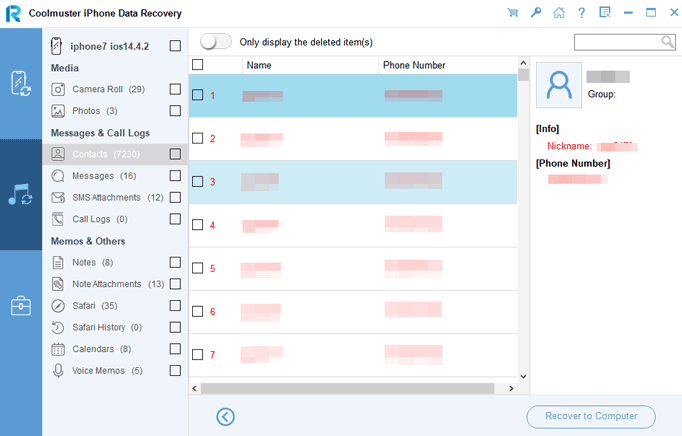Tick the Safari category checkbox
Screen dimensions: 682x436
pyautogui.click(x=175, y=305)
